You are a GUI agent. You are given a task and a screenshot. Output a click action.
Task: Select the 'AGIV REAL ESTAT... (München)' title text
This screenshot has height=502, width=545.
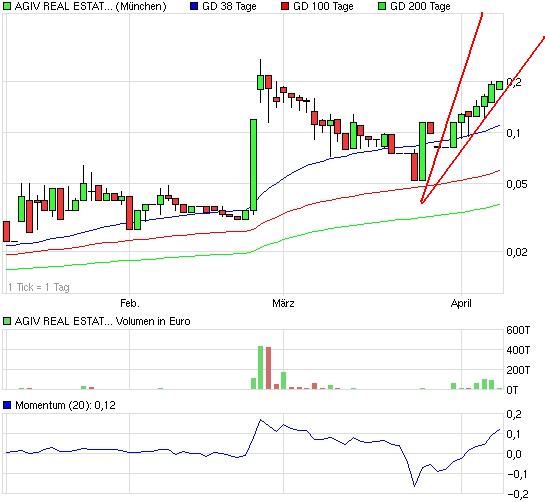90,6
